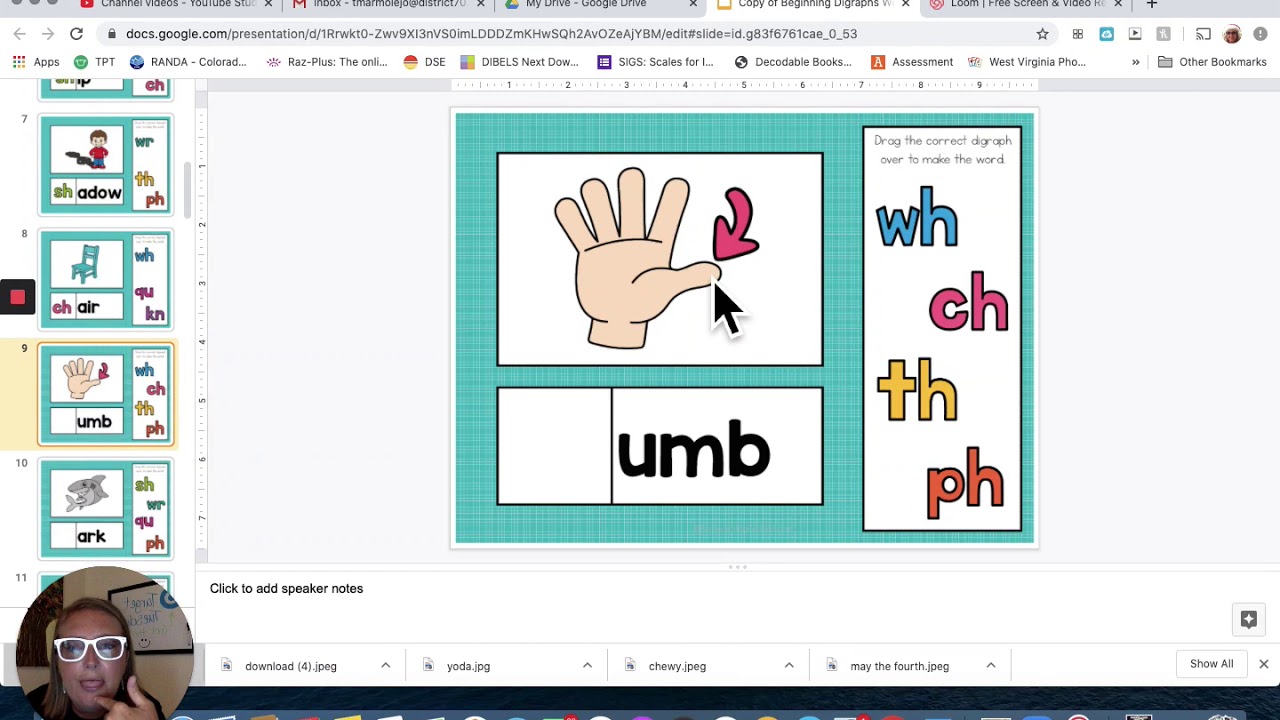Click the address bar URL
Image resolution: width=1280 pixels, height=720 pixels.
pyautogui.click(x=491, y=34)
